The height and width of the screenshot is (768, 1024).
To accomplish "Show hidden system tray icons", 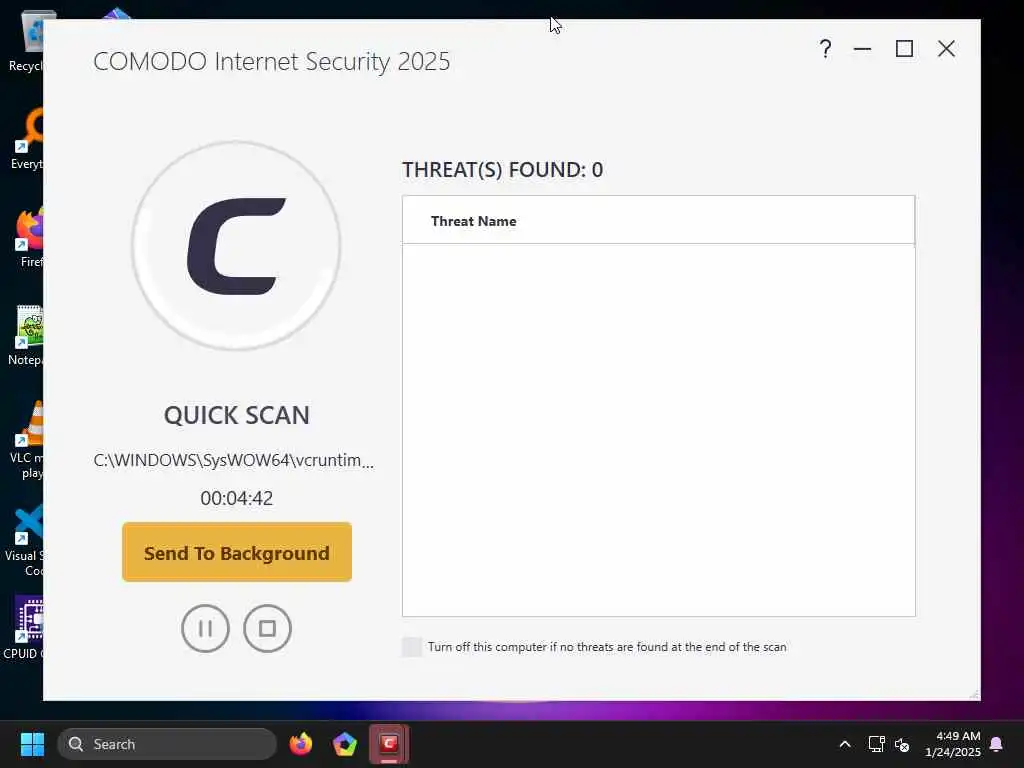I will click(x=844, y=744).
